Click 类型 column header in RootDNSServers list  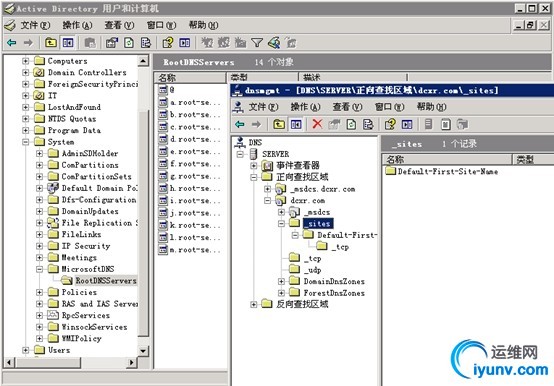[263, 77]
